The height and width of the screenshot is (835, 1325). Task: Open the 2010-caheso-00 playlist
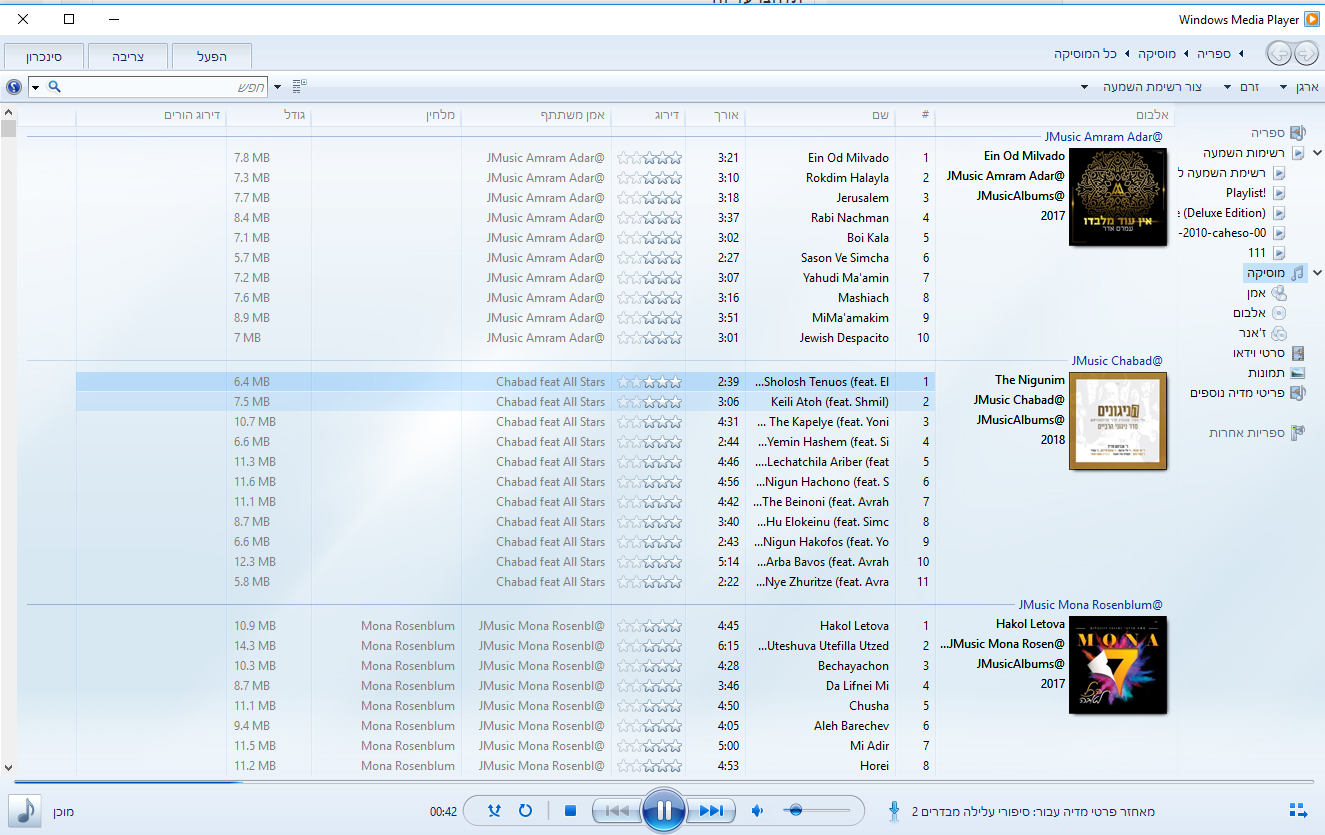1232,233
